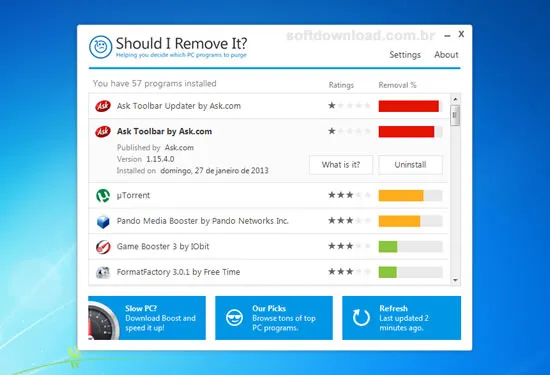Click the Pando Media Booster cube icon
The width and height of the screenshot is (550, 375).
click(103, 221)
